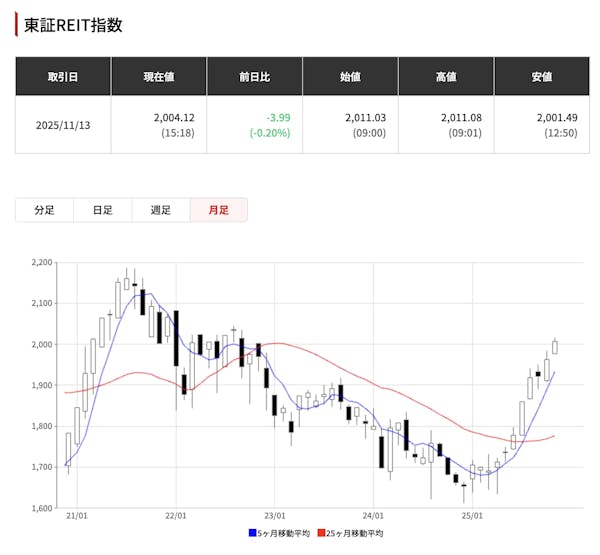Click the red 25ヶ月移動平均 legend swatch

321,533
